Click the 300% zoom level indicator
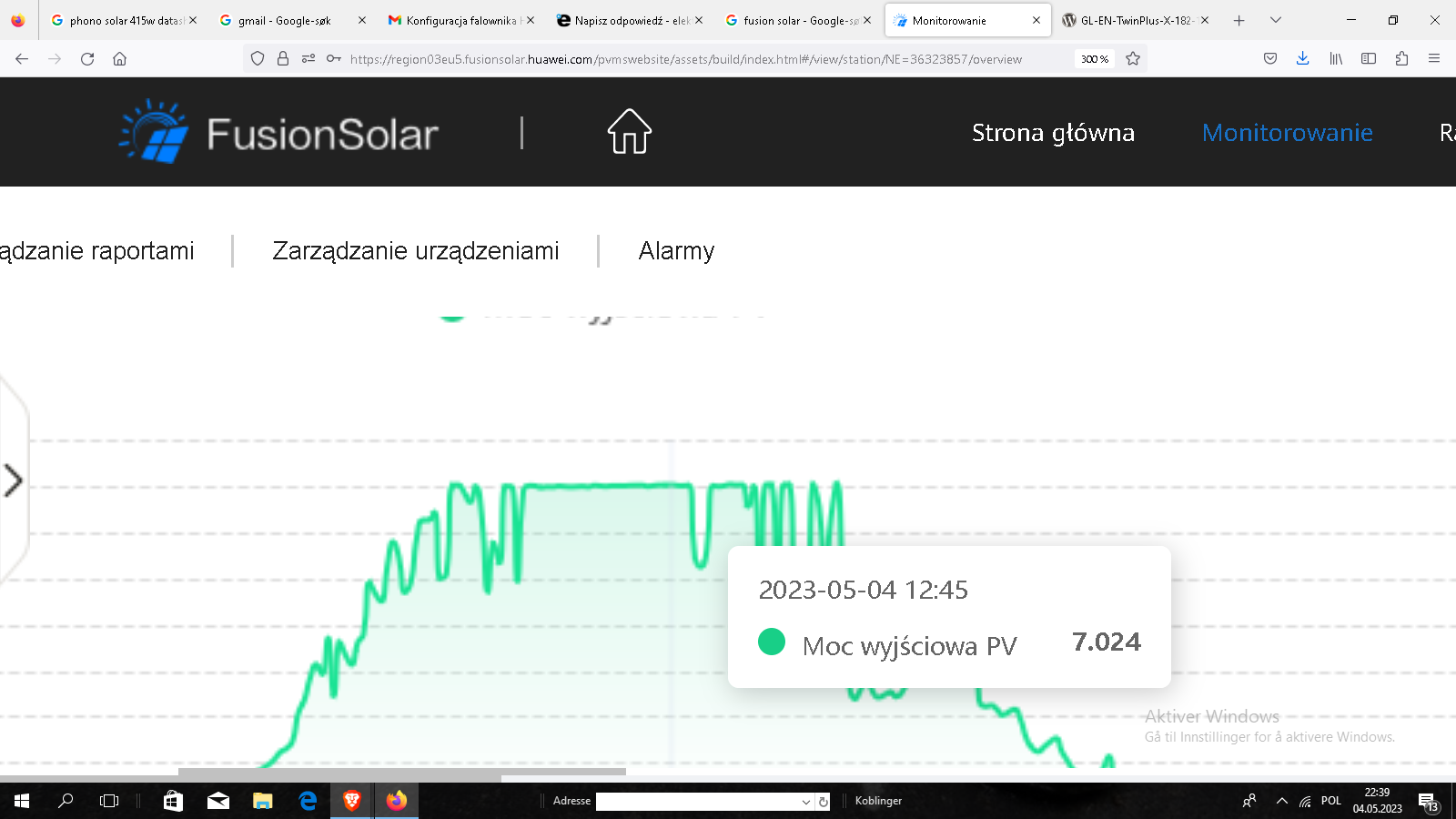This screenshot has height=819, width=1456. point(1095,59)
